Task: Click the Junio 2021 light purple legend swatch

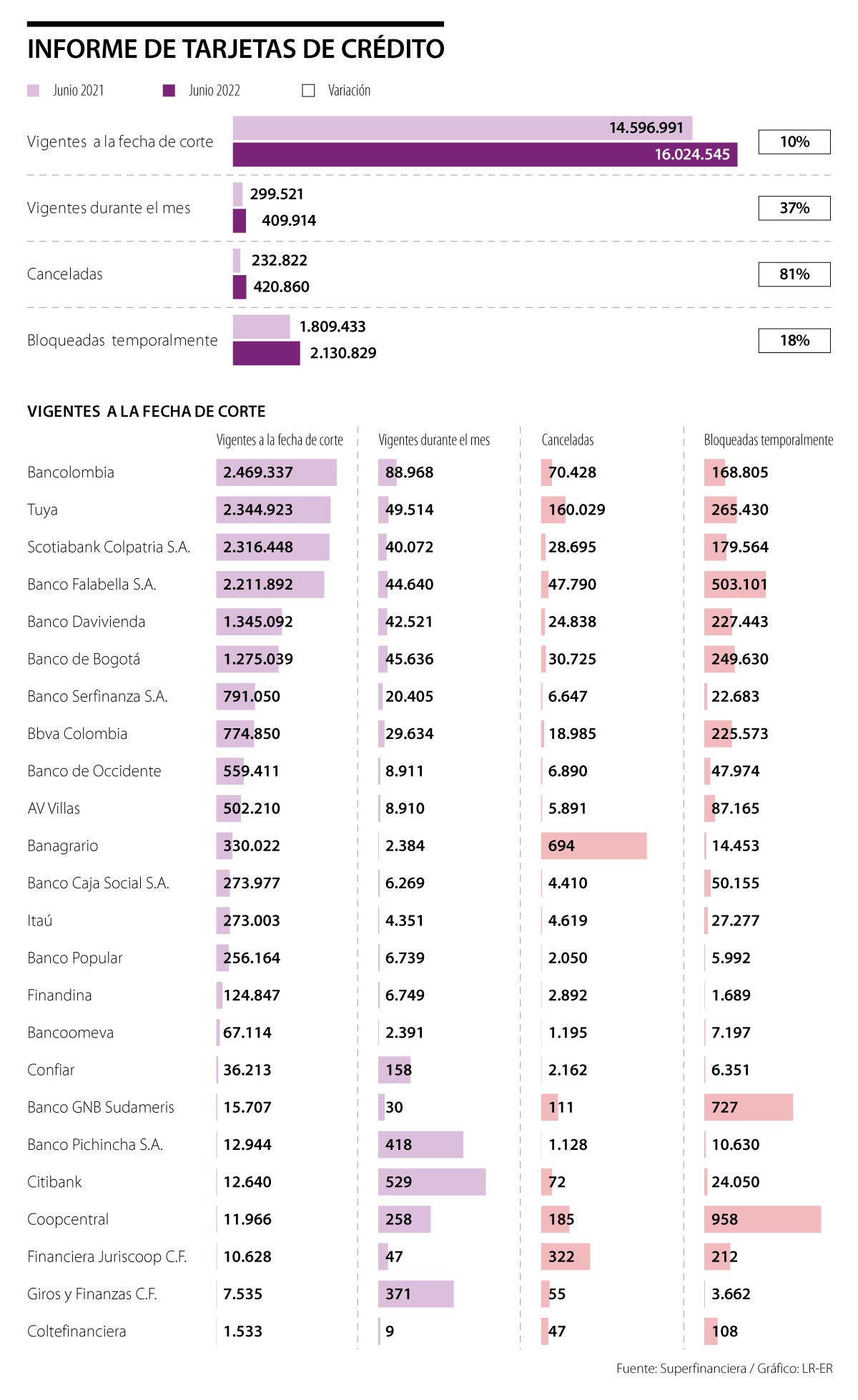Action: (33, 91)
